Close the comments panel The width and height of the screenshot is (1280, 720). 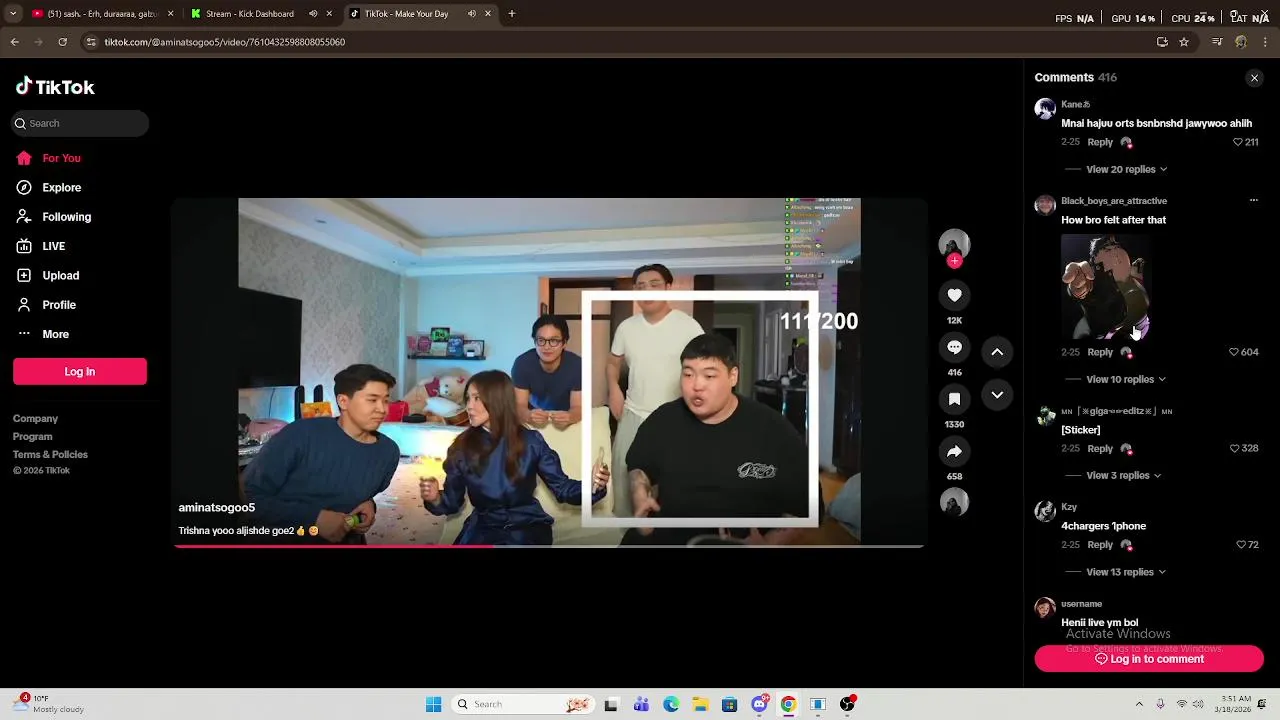pyautogui.click(x=1254, y=78)
